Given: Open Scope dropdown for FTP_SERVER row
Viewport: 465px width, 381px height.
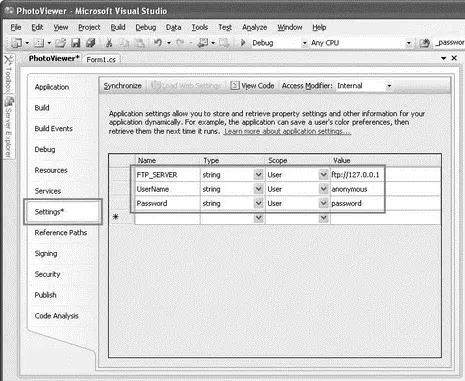Looking at the screenshot, I should [x=323, y=174].
